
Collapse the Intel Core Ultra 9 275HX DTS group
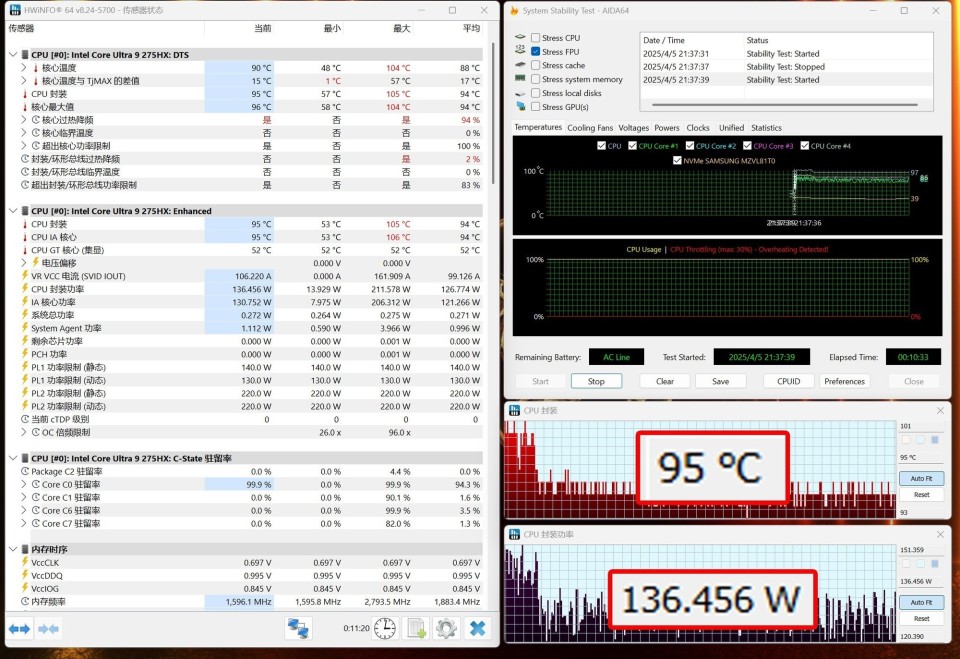pyautogui.click(x=11, y=55)
